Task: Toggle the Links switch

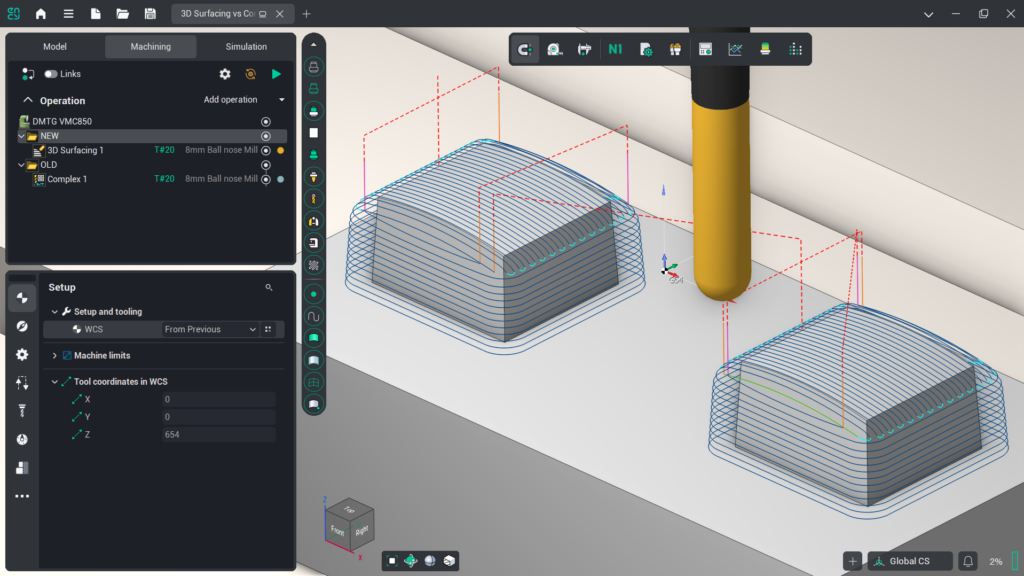Action: point(50,74)
